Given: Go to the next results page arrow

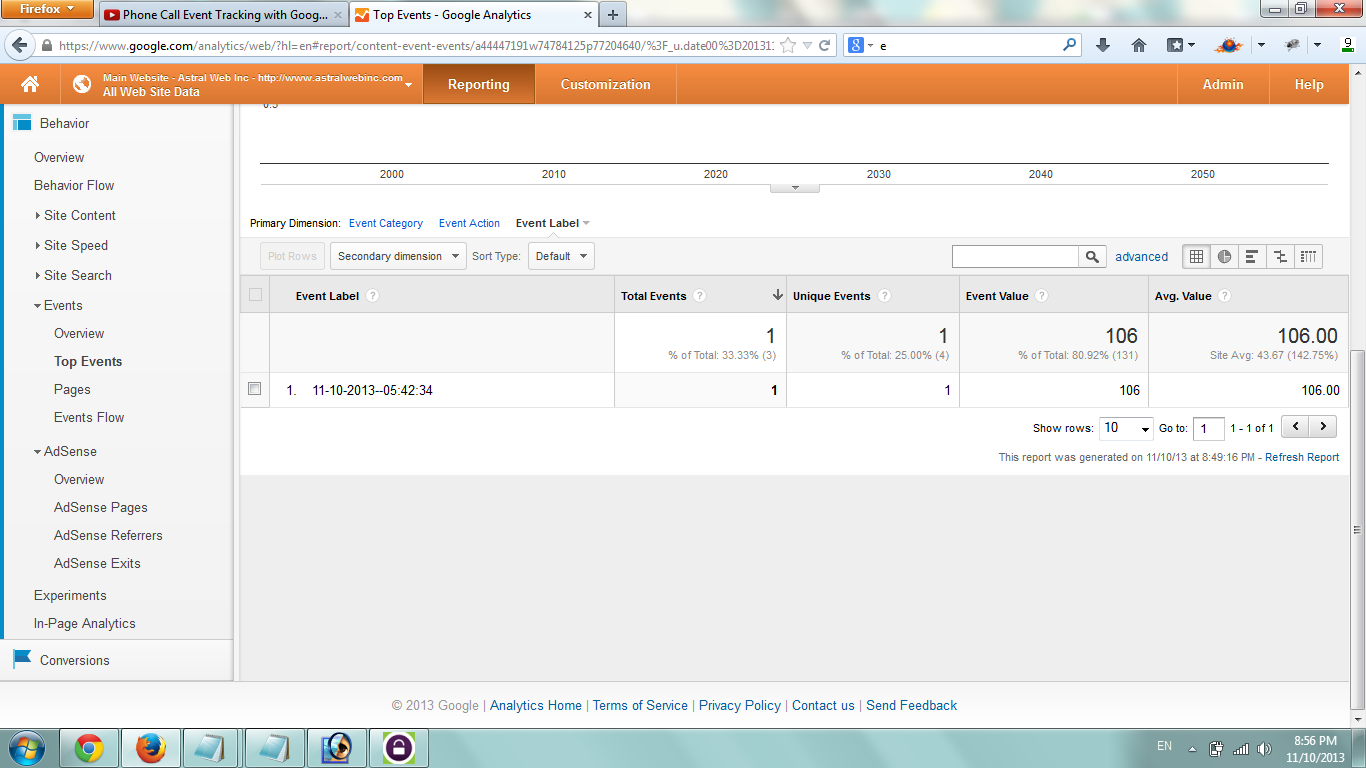Looking at the screenshot, I should [1323, 427].
